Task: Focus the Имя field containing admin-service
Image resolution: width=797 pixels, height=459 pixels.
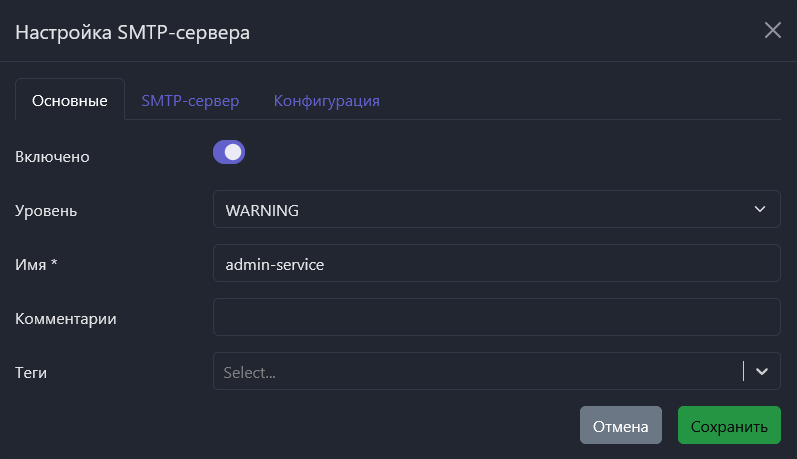Action: tap(495, 264)
